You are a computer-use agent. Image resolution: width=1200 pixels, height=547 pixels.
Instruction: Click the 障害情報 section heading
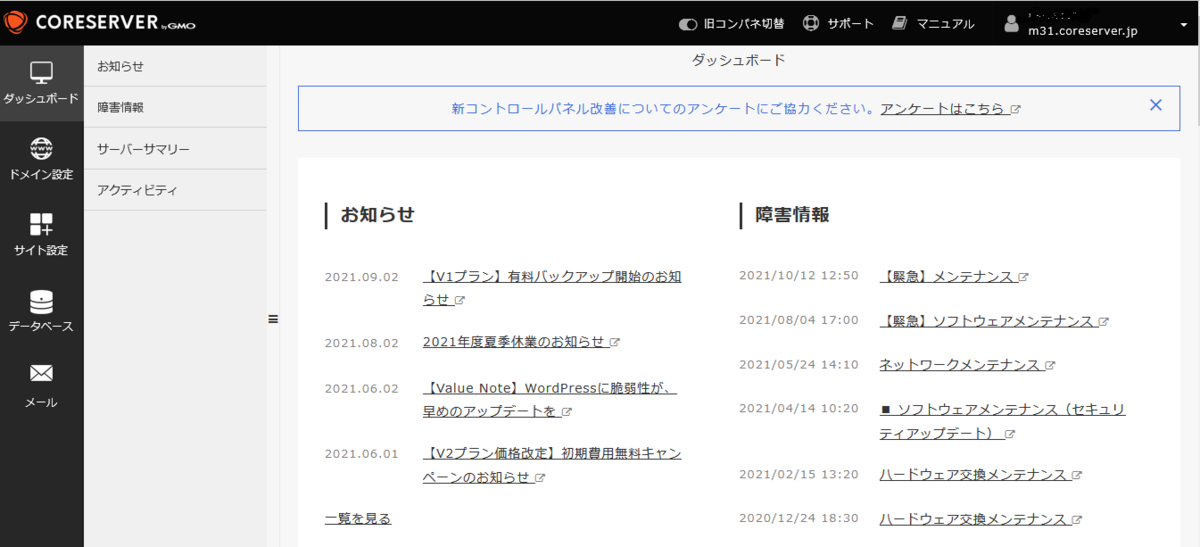click(x=792, y=214)
